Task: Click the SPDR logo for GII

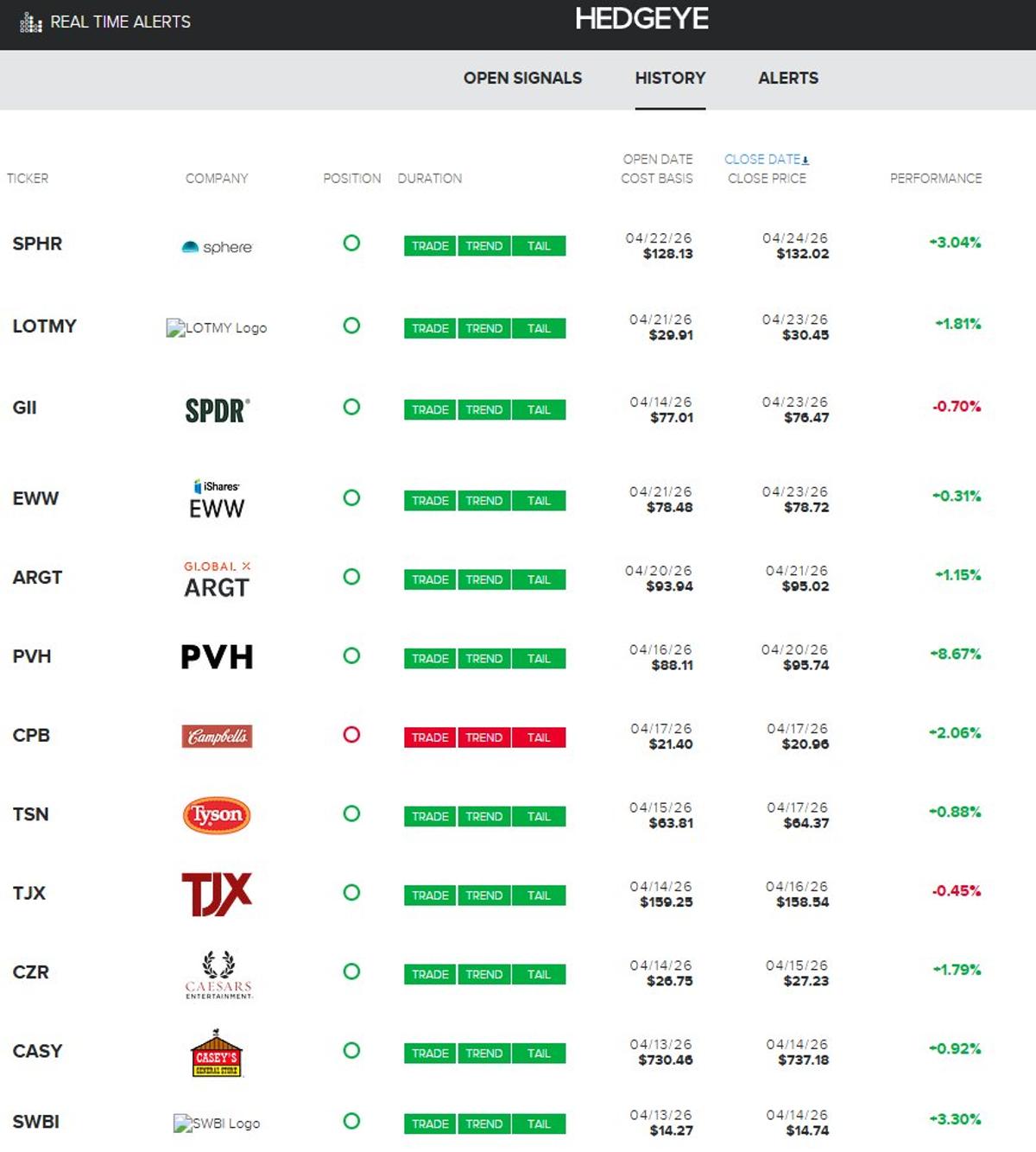Action: coord(217,410)
